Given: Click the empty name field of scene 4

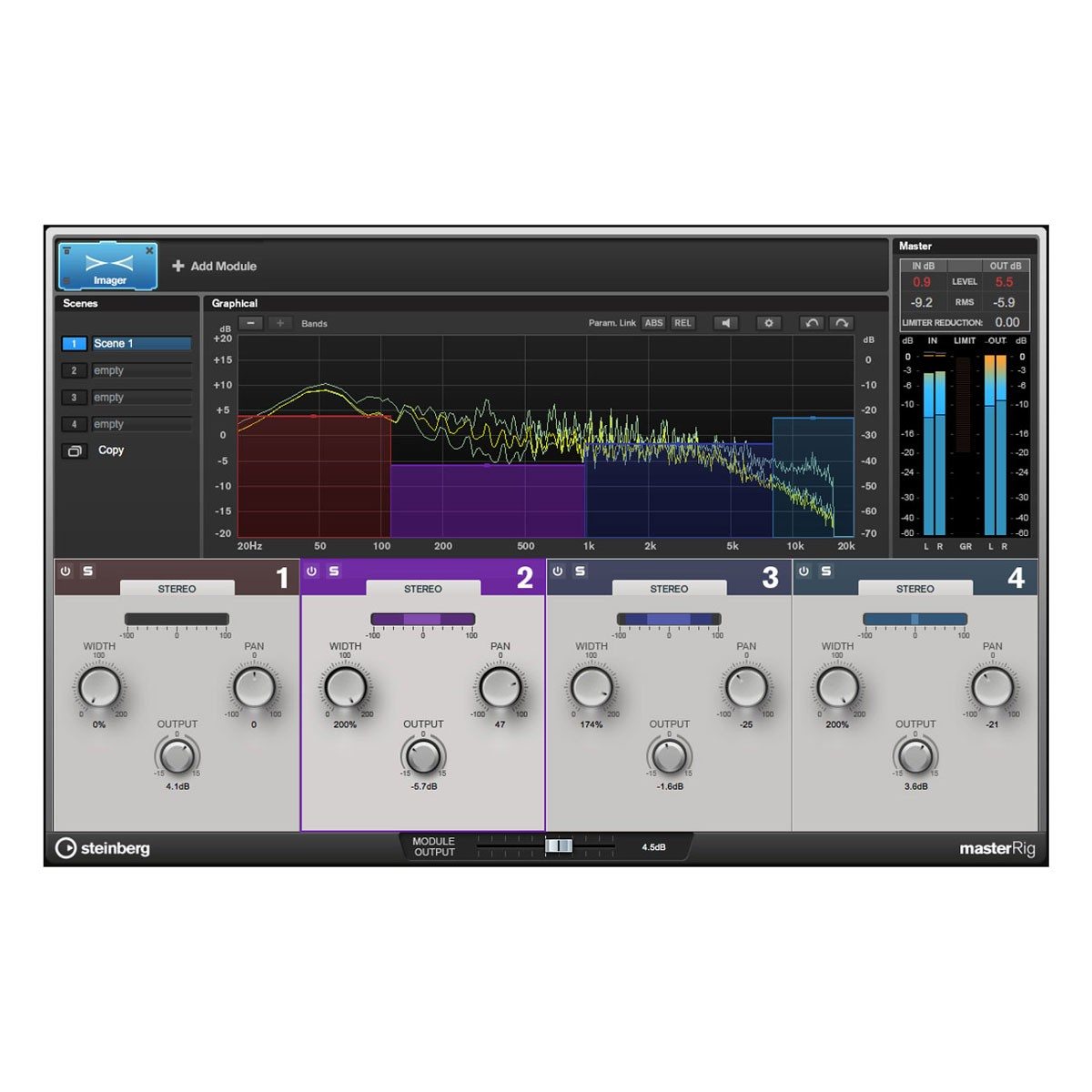Looking at the screenshot, I should (x=141, y=424).
